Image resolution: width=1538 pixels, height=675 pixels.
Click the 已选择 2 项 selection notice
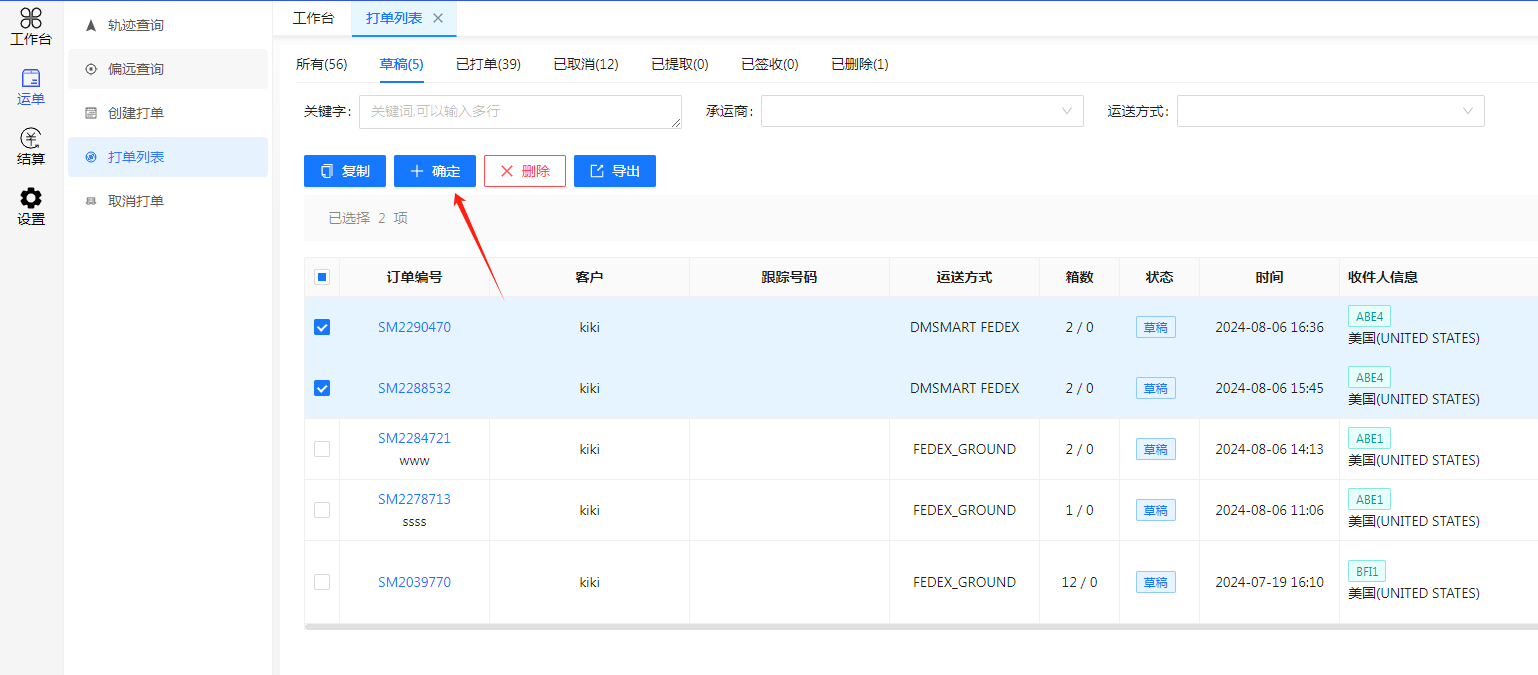point(368,218)
